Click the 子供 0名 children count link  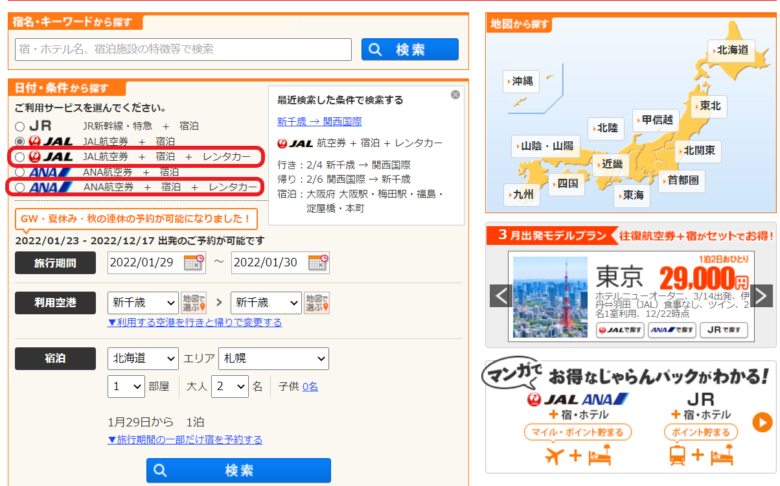coord(310,387)
